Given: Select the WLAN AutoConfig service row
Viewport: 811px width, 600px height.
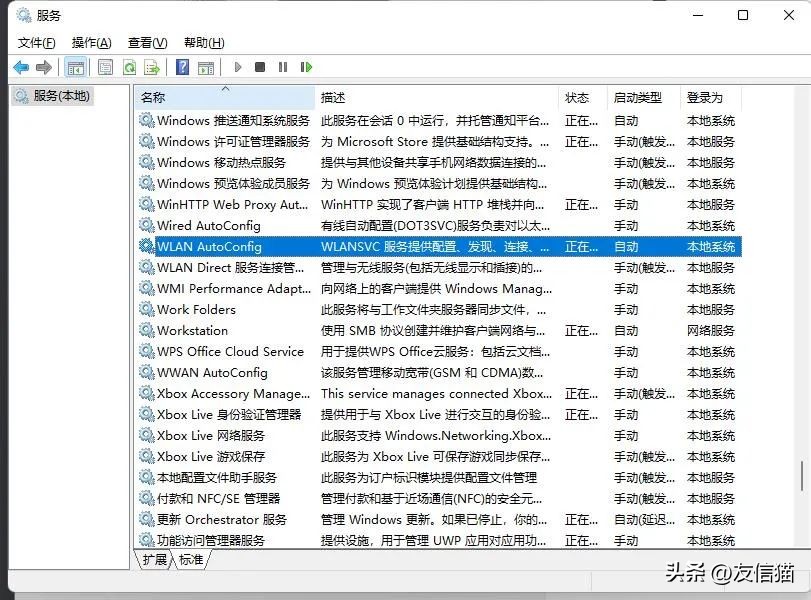Looking at the screenshot, I should 209,246.
